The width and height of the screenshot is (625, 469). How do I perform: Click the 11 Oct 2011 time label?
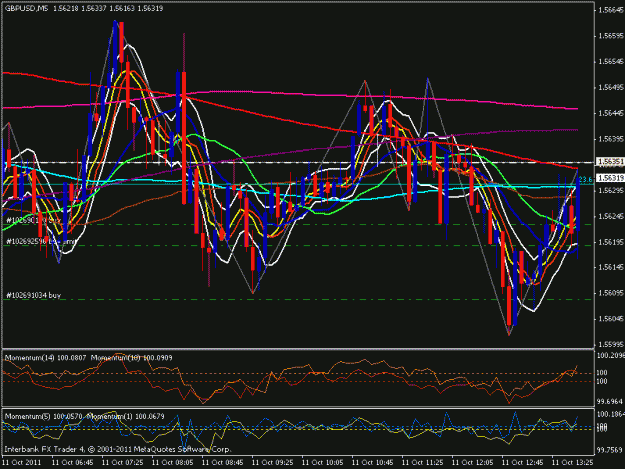[x=22, y=463]
